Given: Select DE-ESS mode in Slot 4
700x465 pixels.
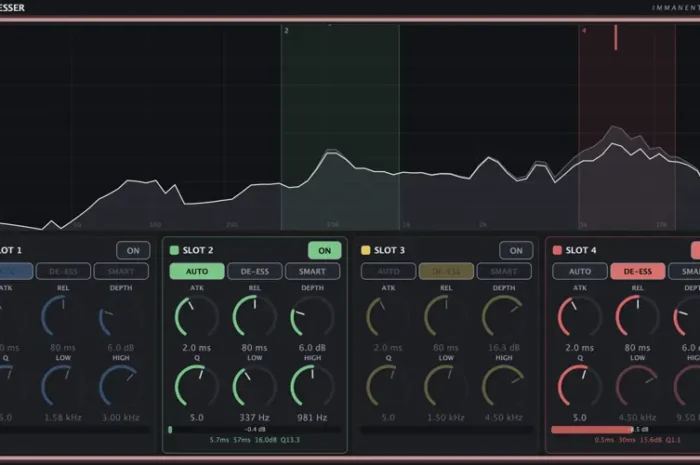Looking at the screenshot, I should [638, 271].
